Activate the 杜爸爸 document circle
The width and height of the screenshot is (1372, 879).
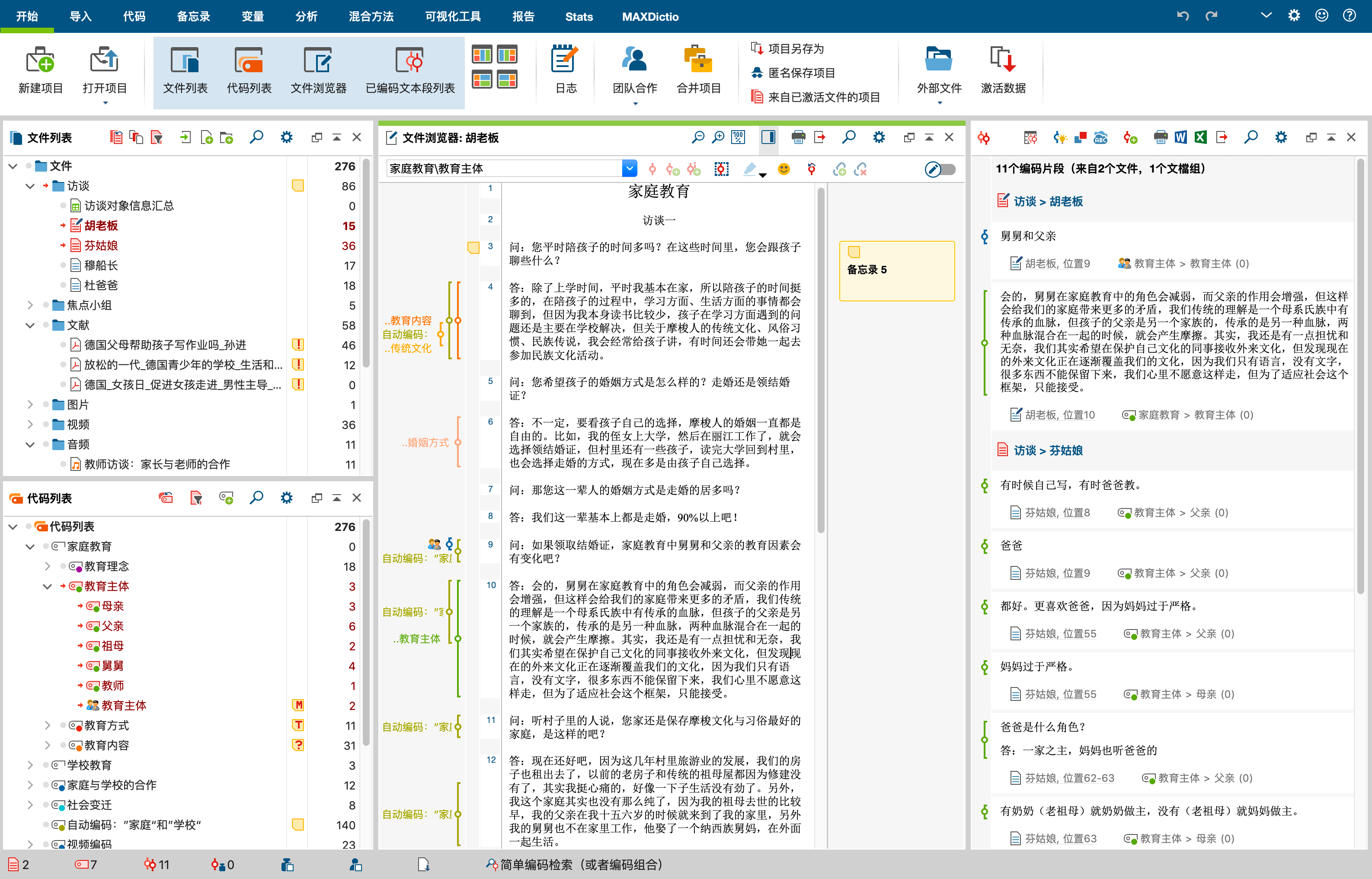[x=63, y=285]
